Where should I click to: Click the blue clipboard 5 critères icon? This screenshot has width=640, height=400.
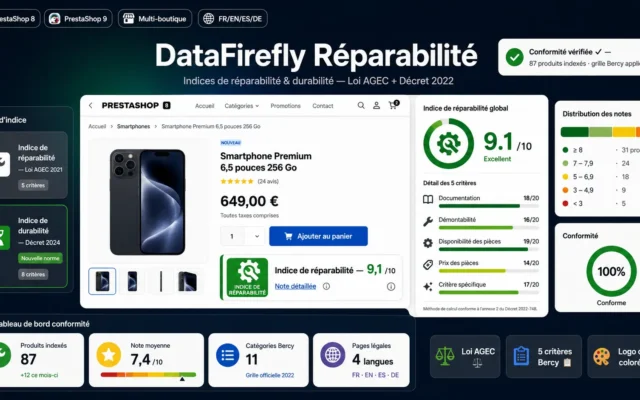[x=521, y=356]
